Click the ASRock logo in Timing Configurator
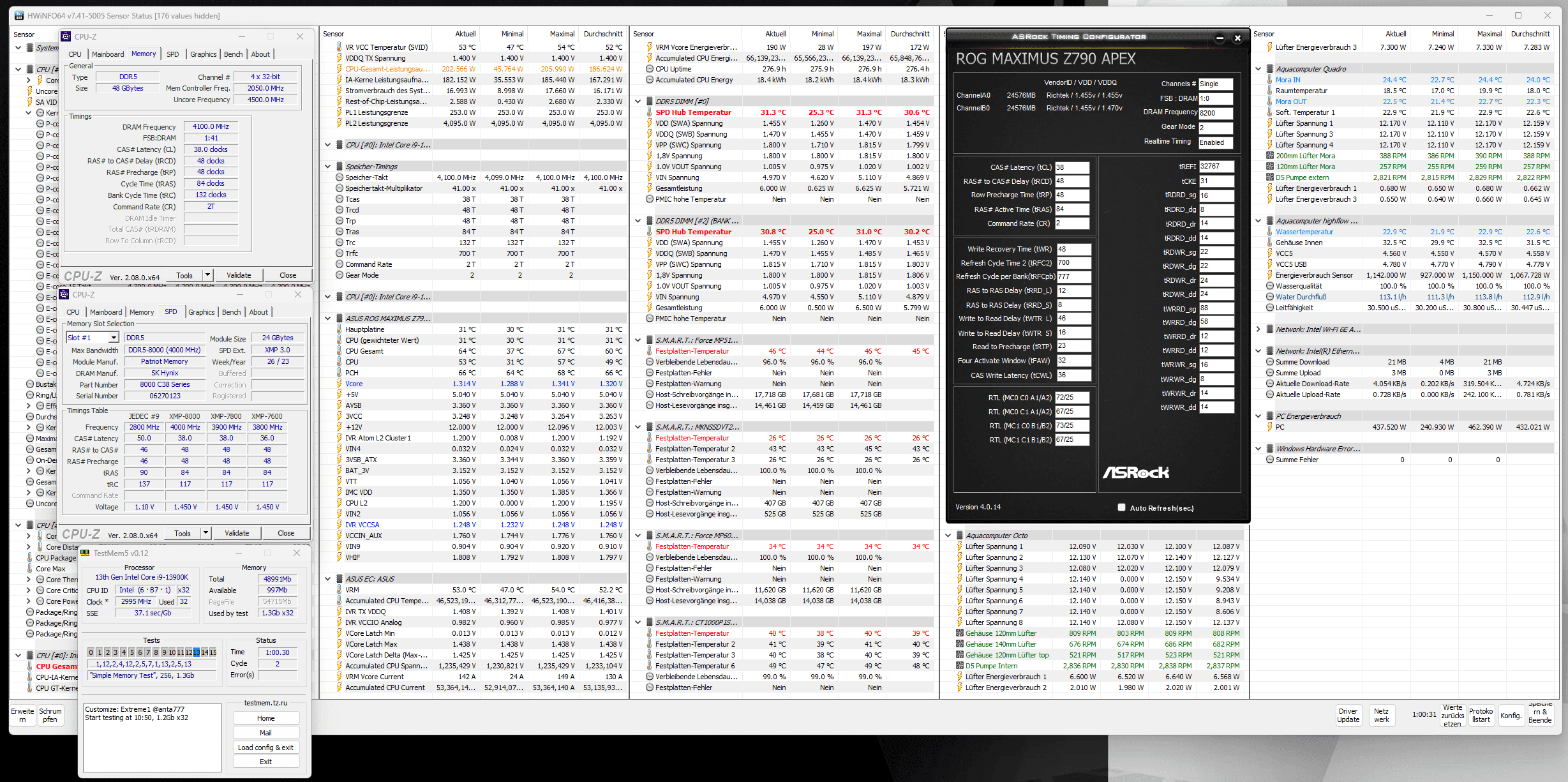This screenshot has height=782, width=1568. [1136, 472]
